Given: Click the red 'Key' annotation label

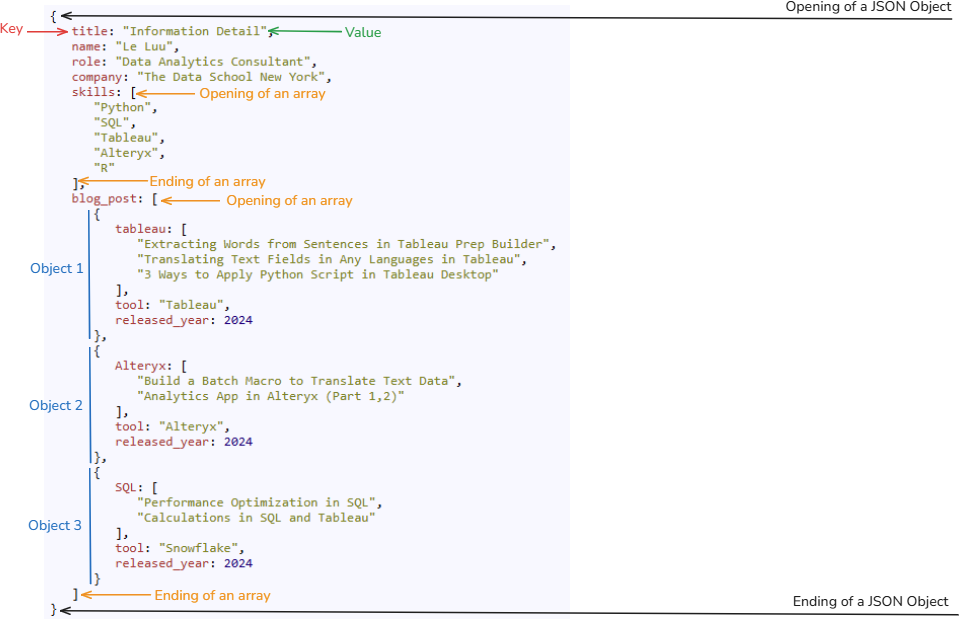Looking at the screenshot, I should click(x=12, y=29).
